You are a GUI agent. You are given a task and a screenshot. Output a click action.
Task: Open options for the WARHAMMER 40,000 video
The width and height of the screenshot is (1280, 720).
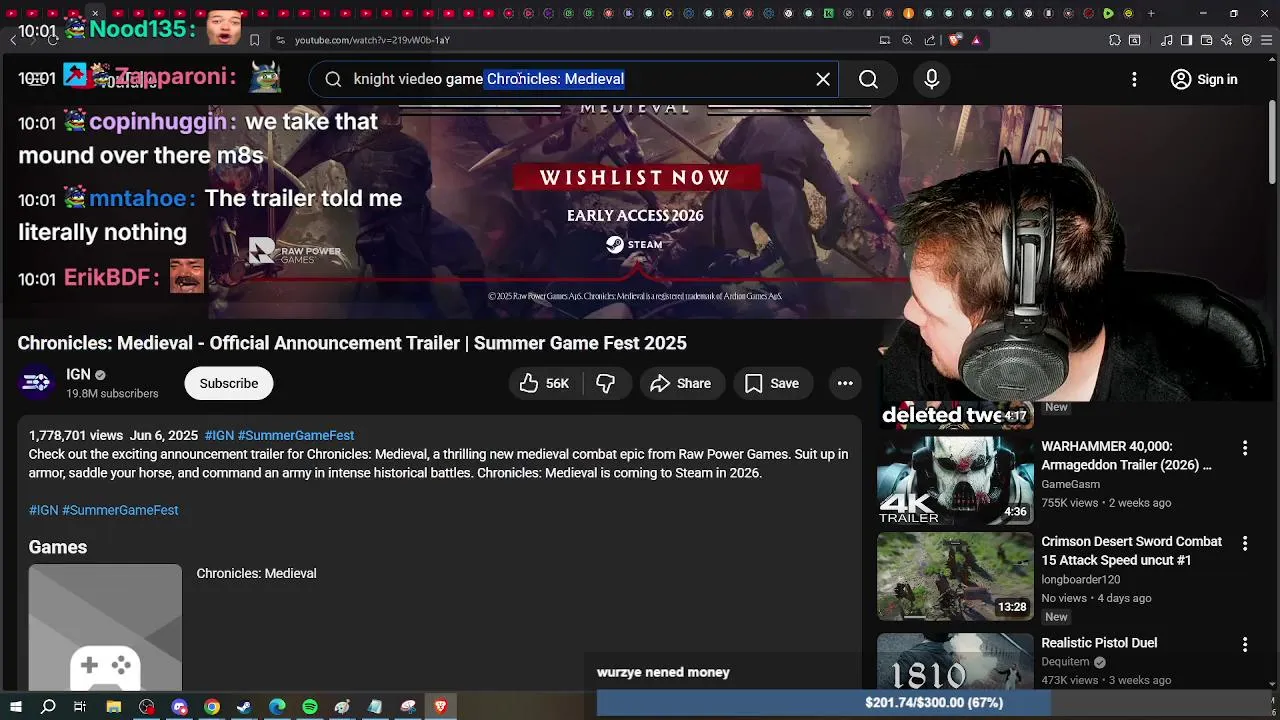click(x=1245, y=448)
